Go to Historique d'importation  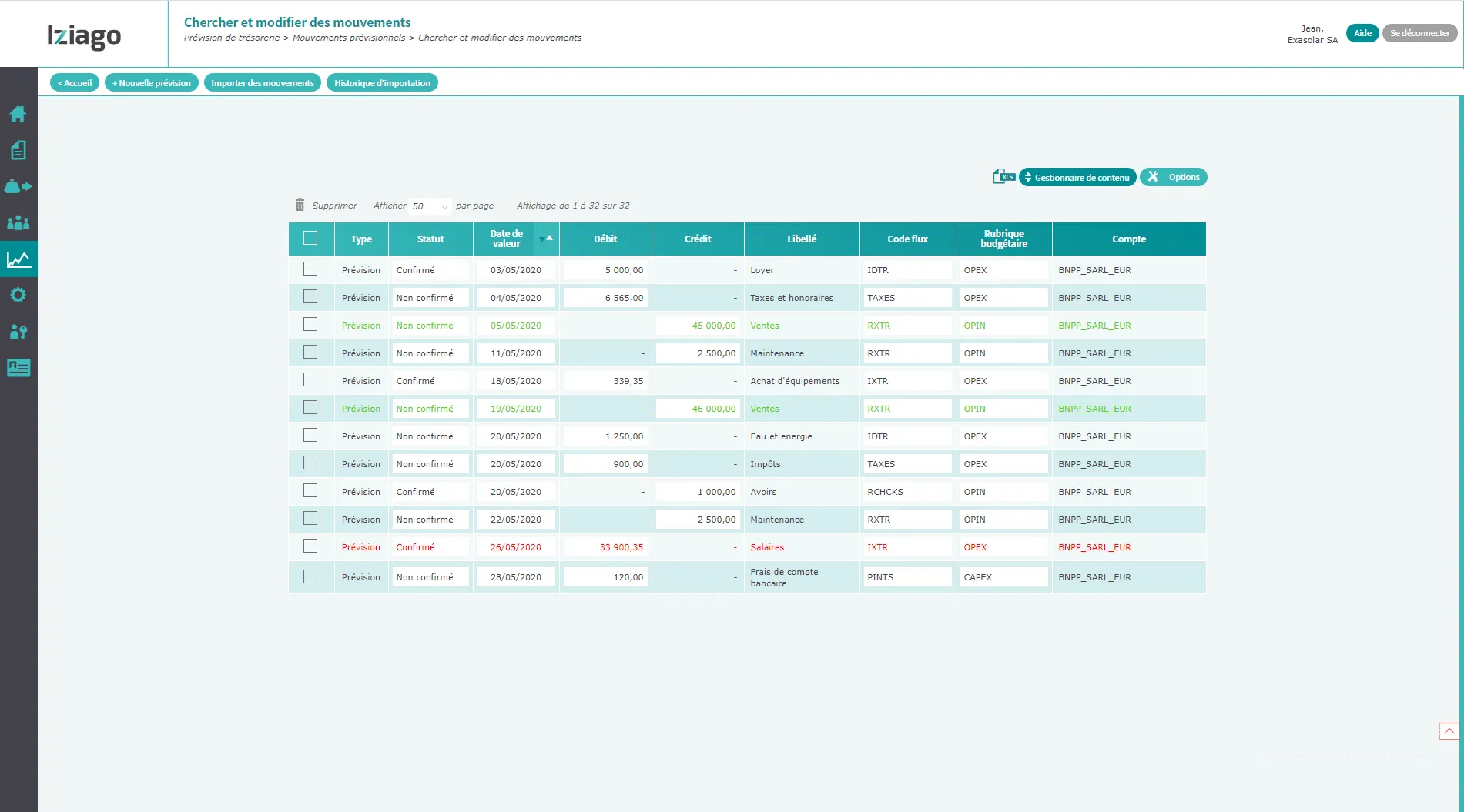coord(382,83)
